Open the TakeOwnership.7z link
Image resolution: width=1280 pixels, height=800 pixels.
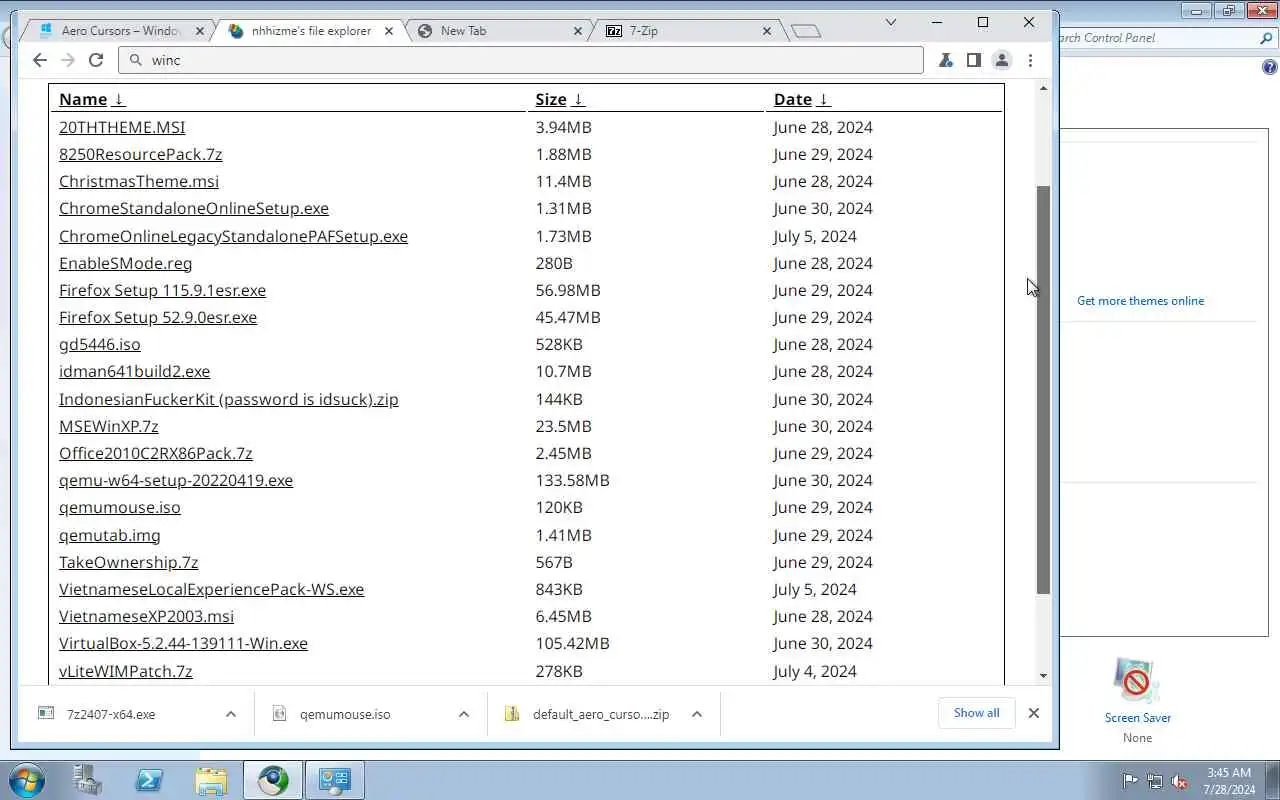pos(129,562)
